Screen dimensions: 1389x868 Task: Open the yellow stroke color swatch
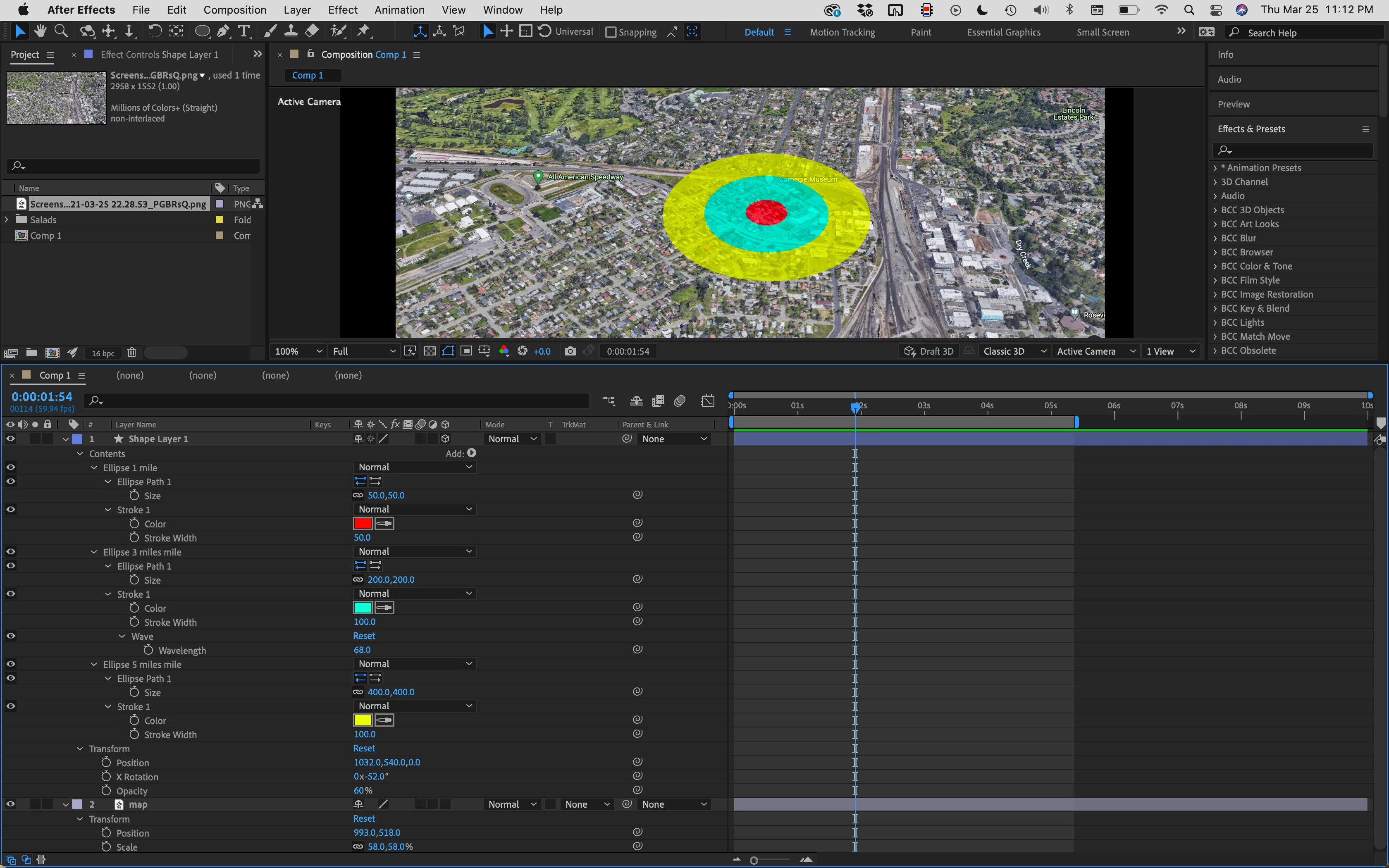tap(363, 720)
